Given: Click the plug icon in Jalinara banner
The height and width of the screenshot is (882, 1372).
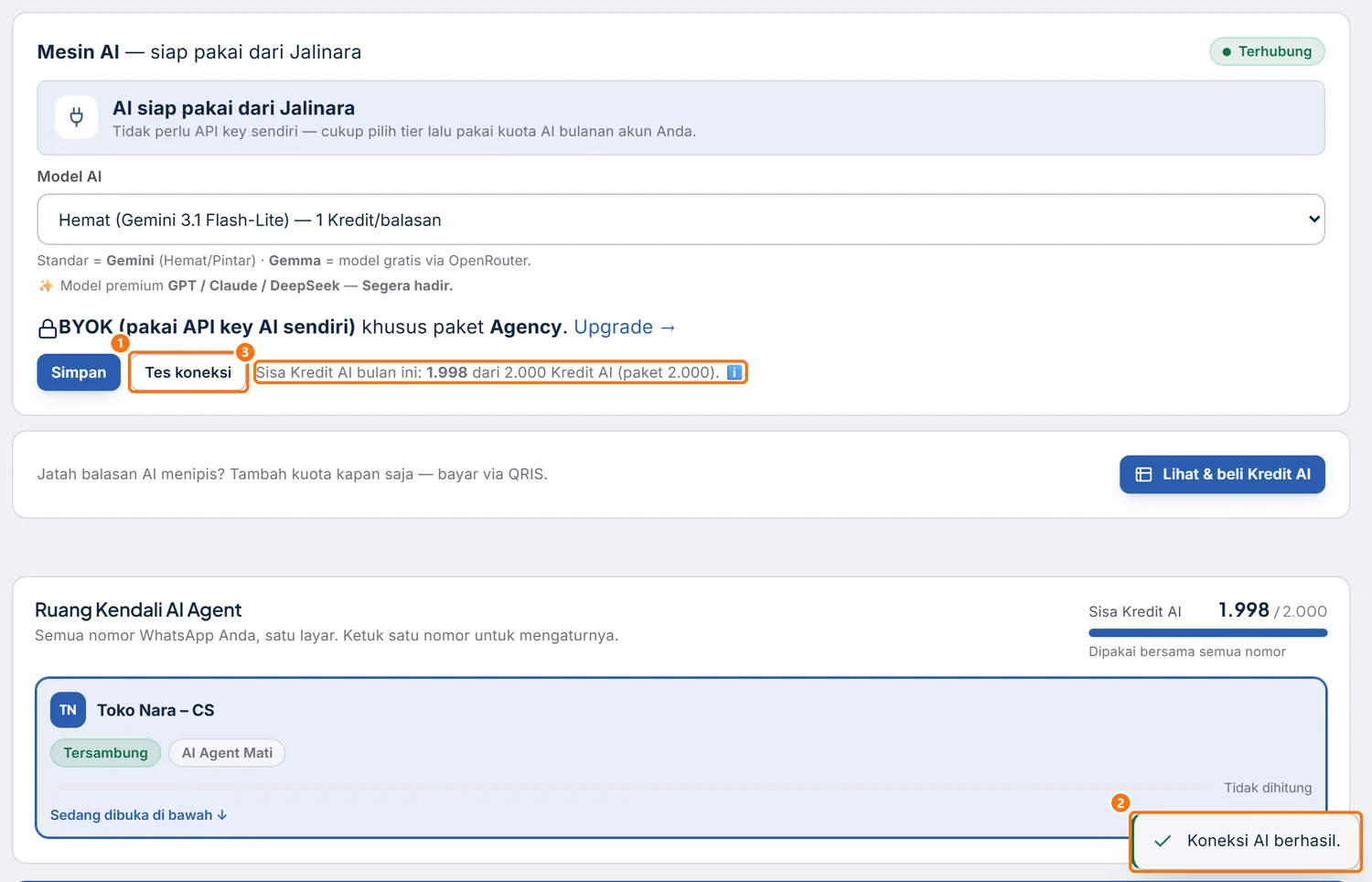Looking at the screenshot, I should (x=77, y=117).
